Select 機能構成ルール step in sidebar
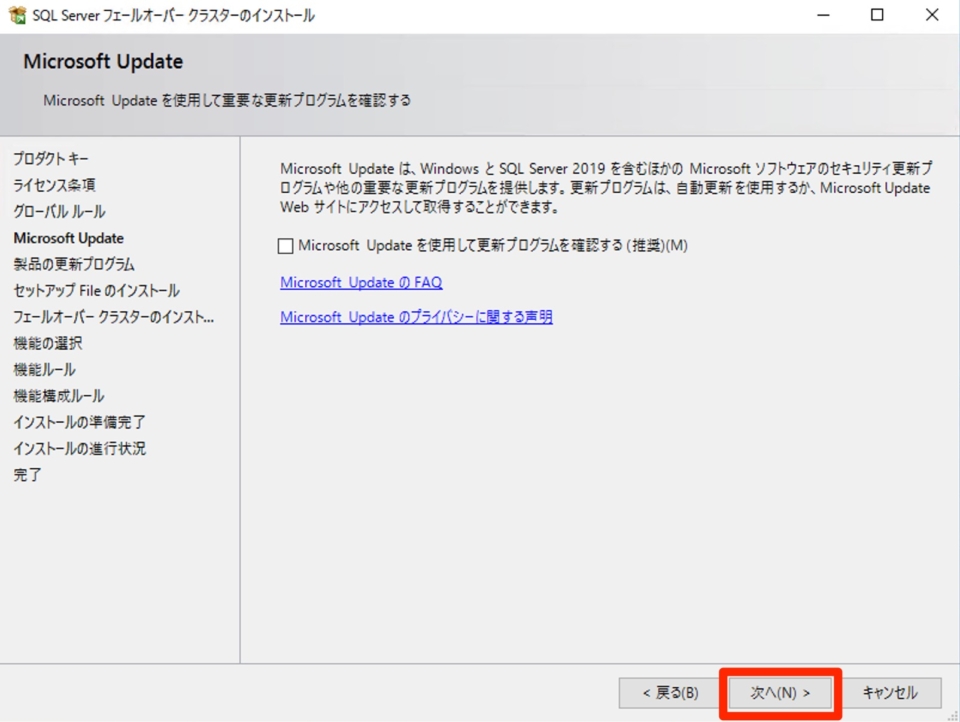Screen dimensions: 960x722 point(59,396)
